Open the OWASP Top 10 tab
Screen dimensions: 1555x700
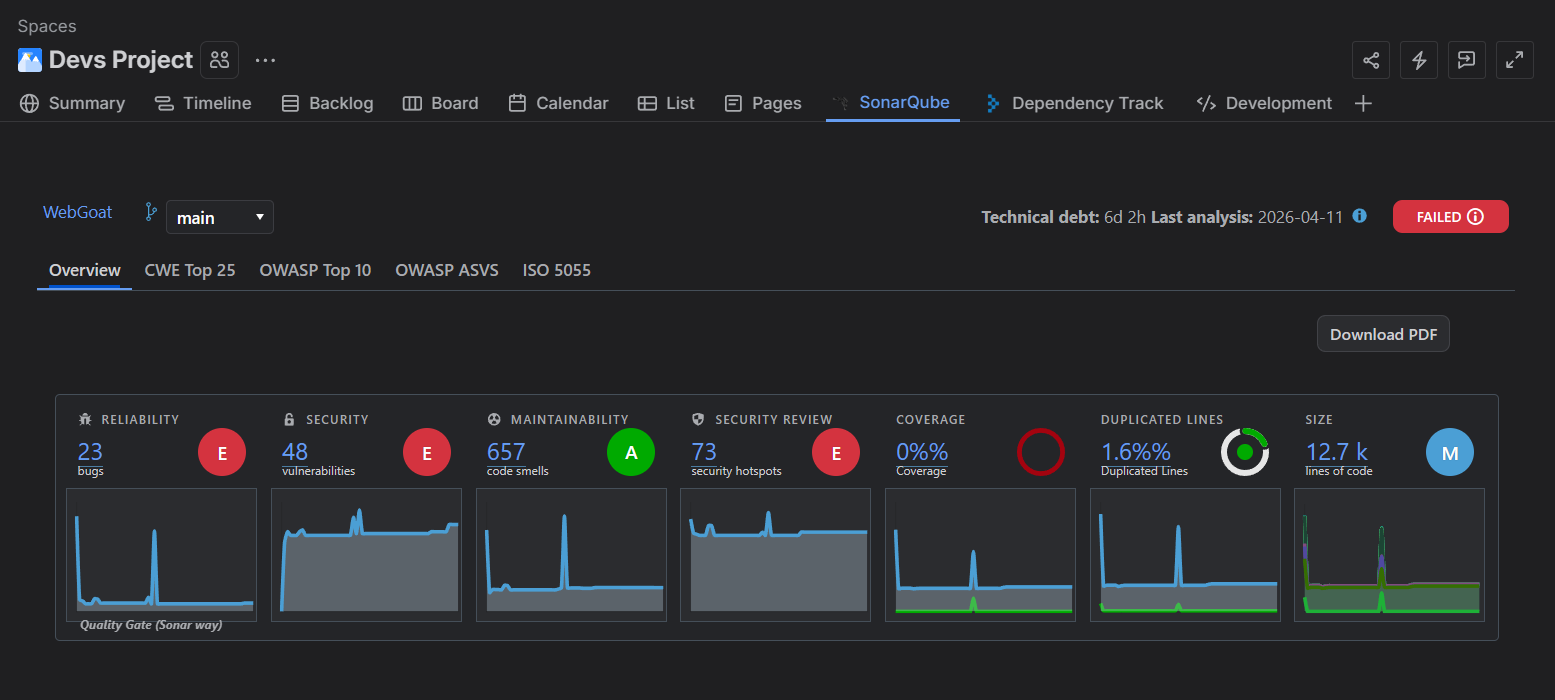point(315,270)
